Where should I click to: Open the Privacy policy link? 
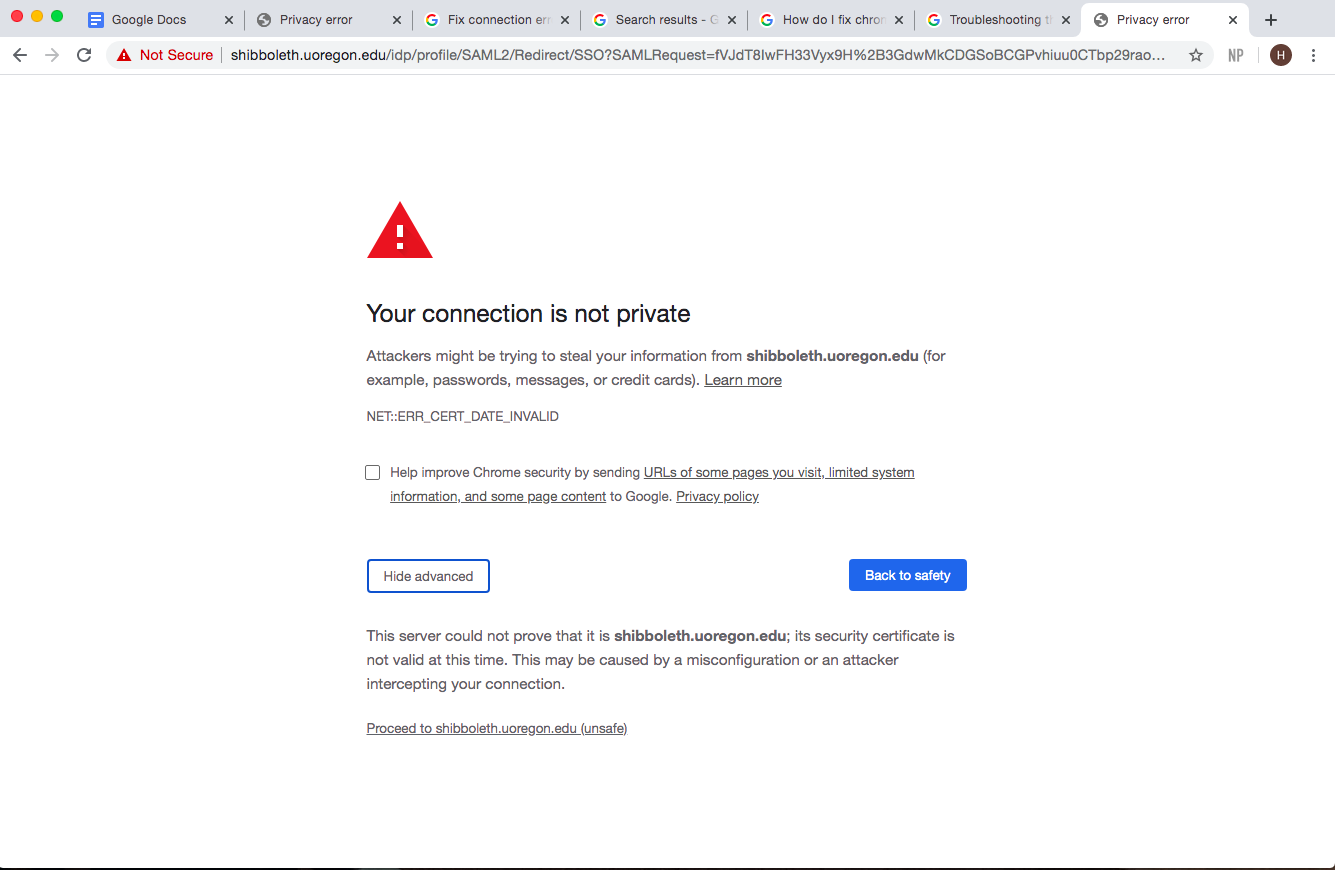click(x=717, y=496)
